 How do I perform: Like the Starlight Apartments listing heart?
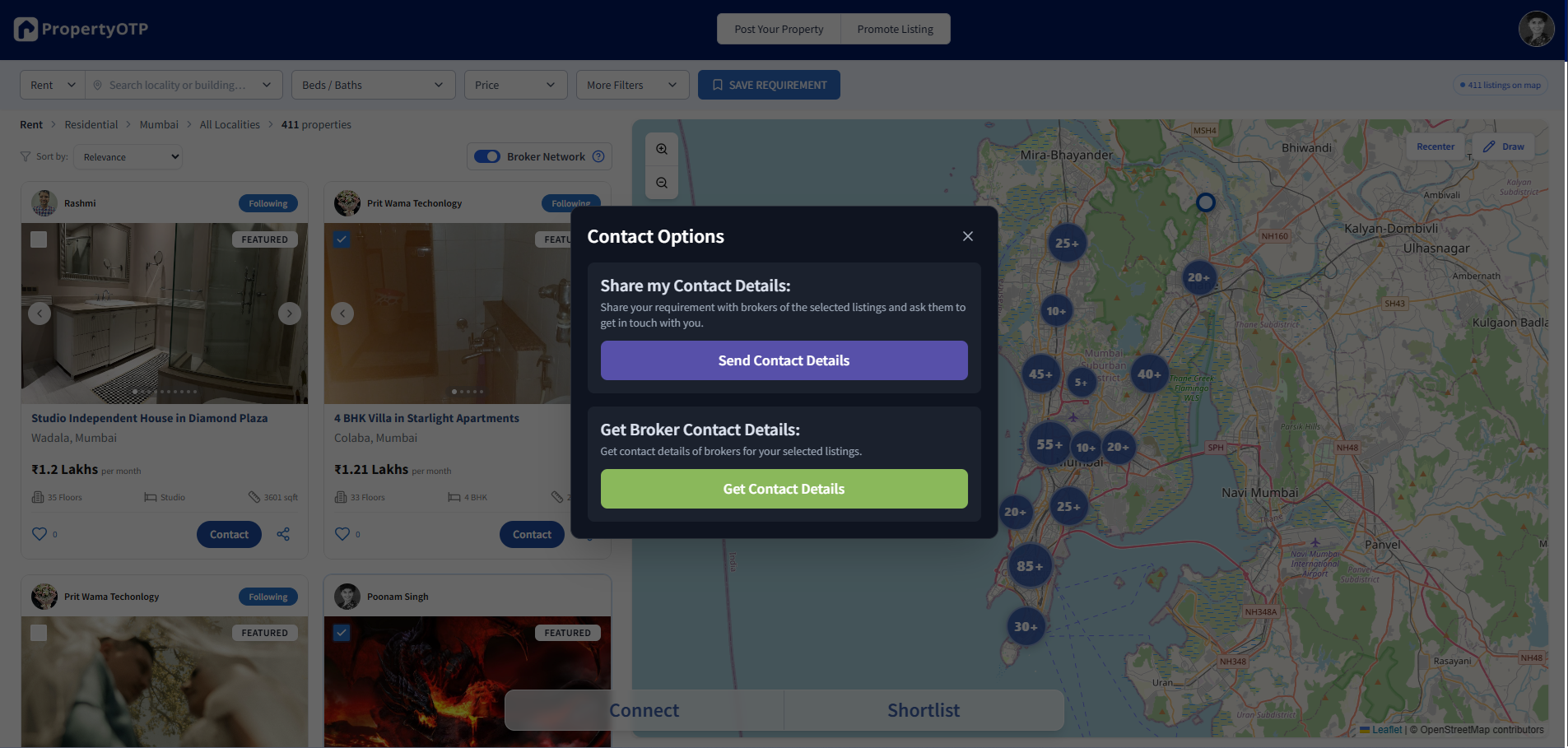click(x=342, y=534)
